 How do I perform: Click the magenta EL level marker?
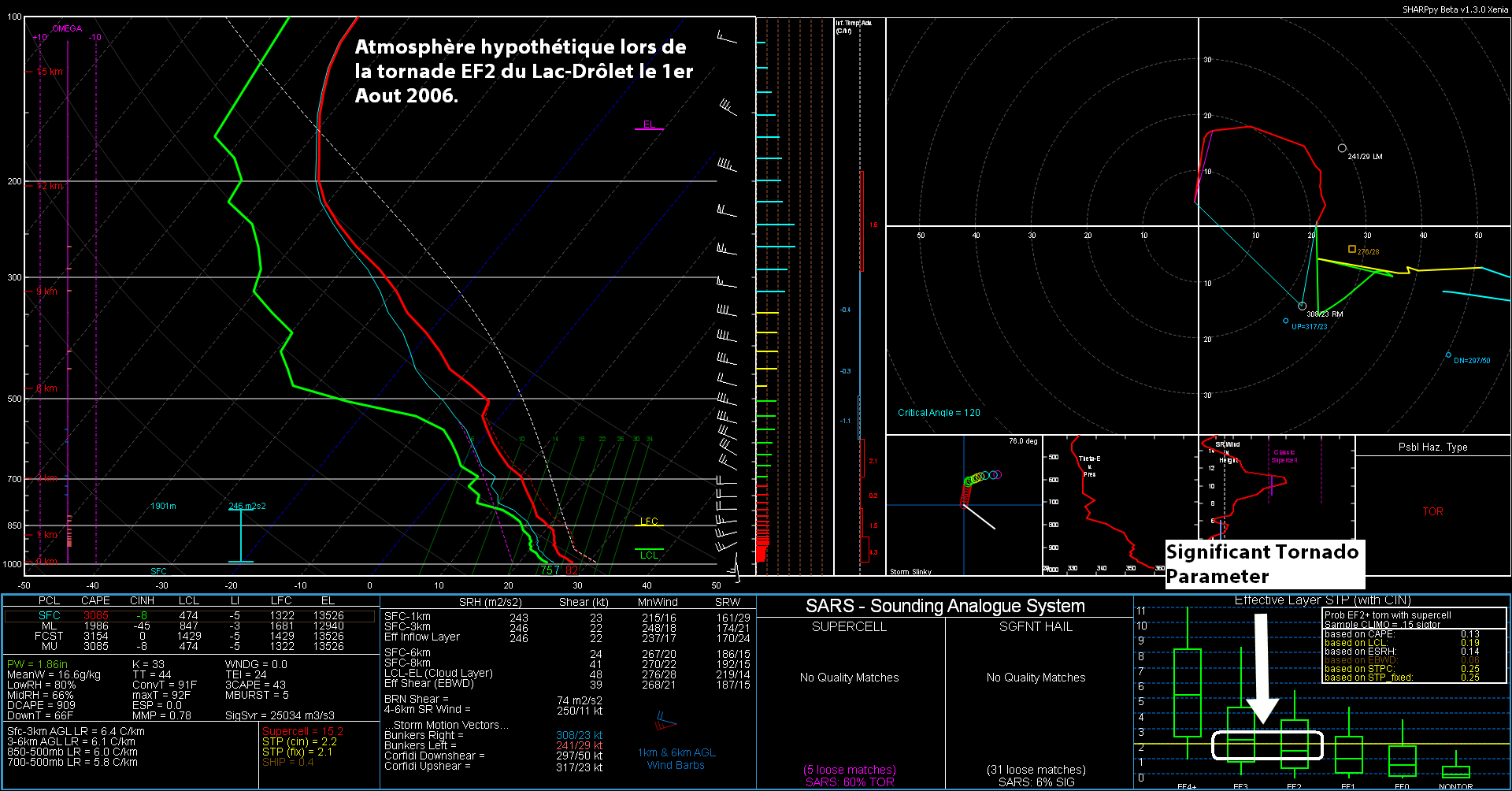649,125
